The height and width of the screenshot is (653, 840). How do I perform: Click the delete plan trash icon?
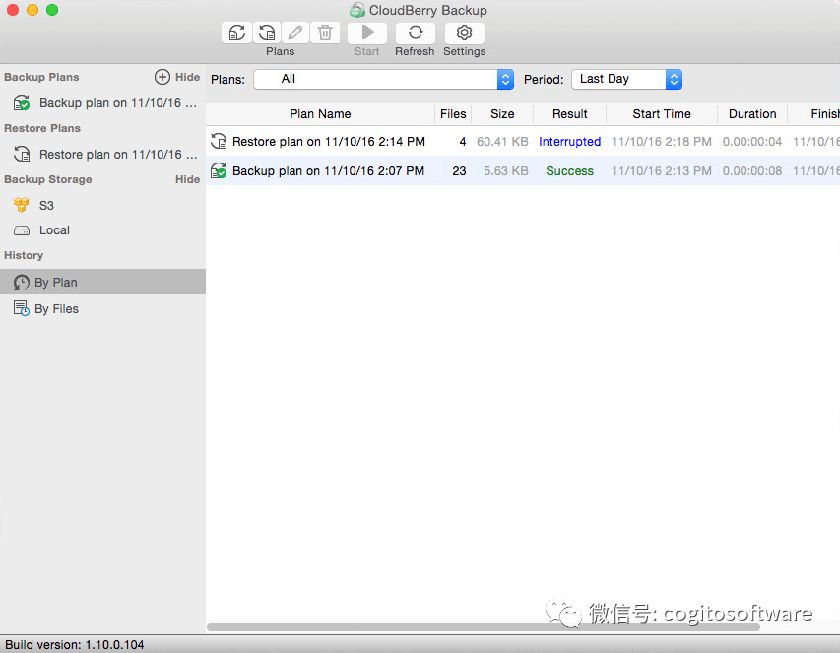(x=325, y=33)
